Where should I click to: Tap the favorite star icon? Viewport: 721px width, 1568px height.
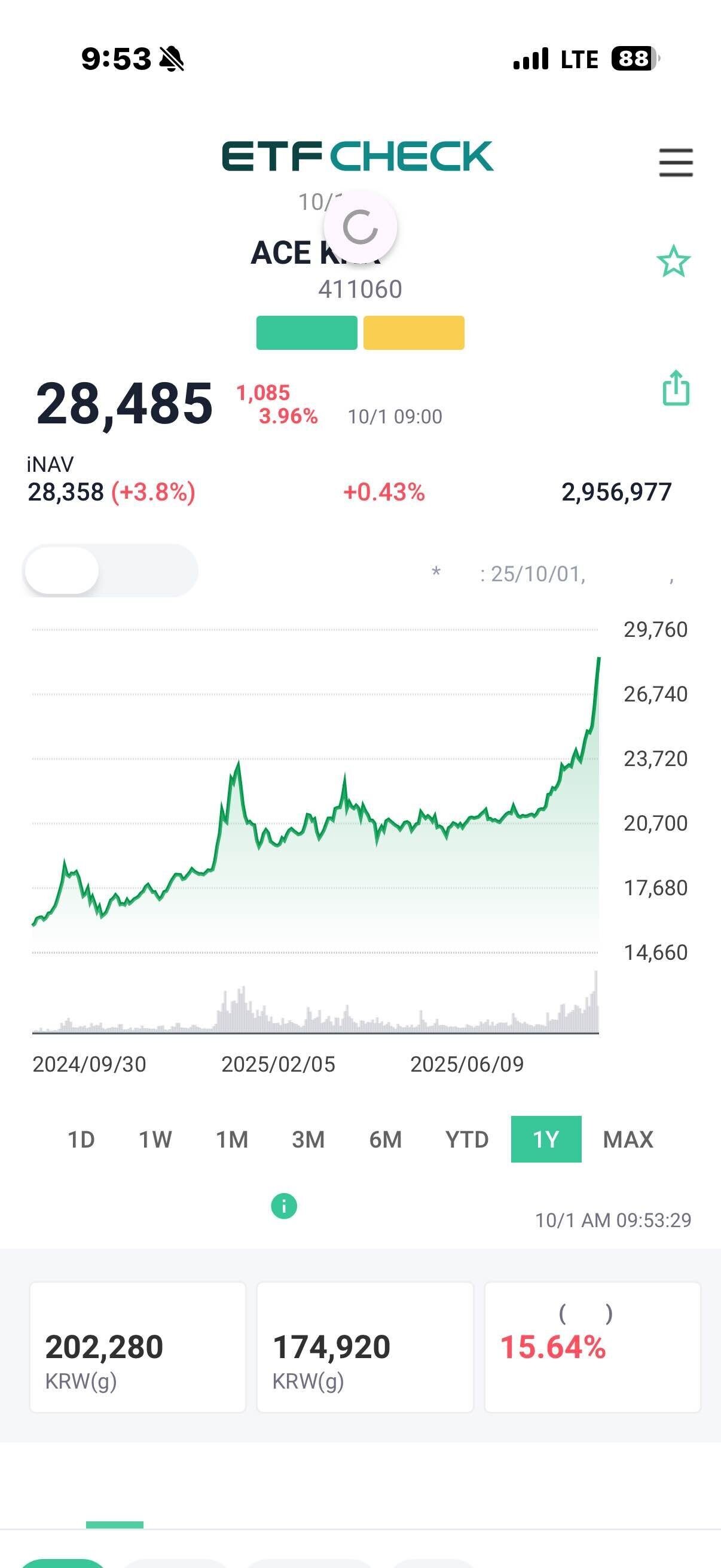[x=673, y=262]
